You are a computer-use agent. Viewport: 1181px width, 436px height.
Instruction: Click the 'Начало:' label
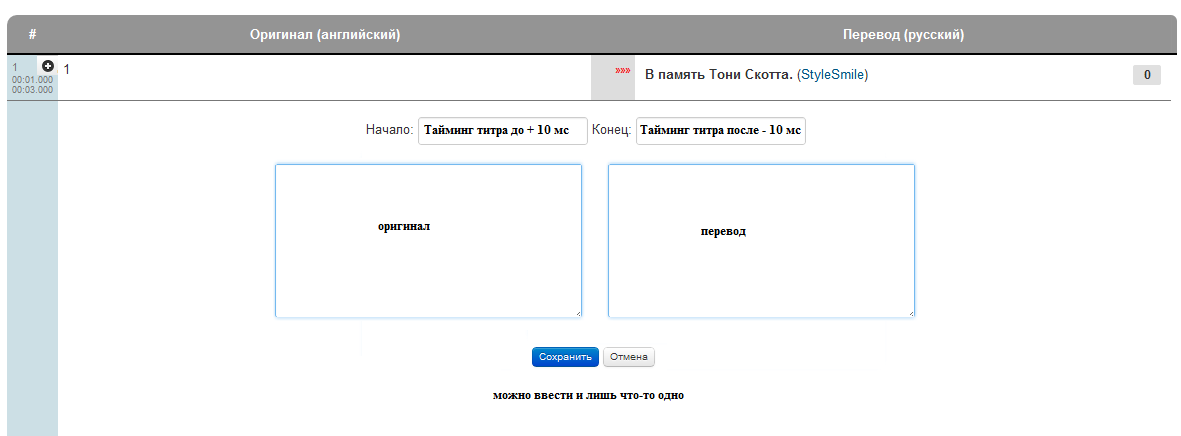coord(389,130)
